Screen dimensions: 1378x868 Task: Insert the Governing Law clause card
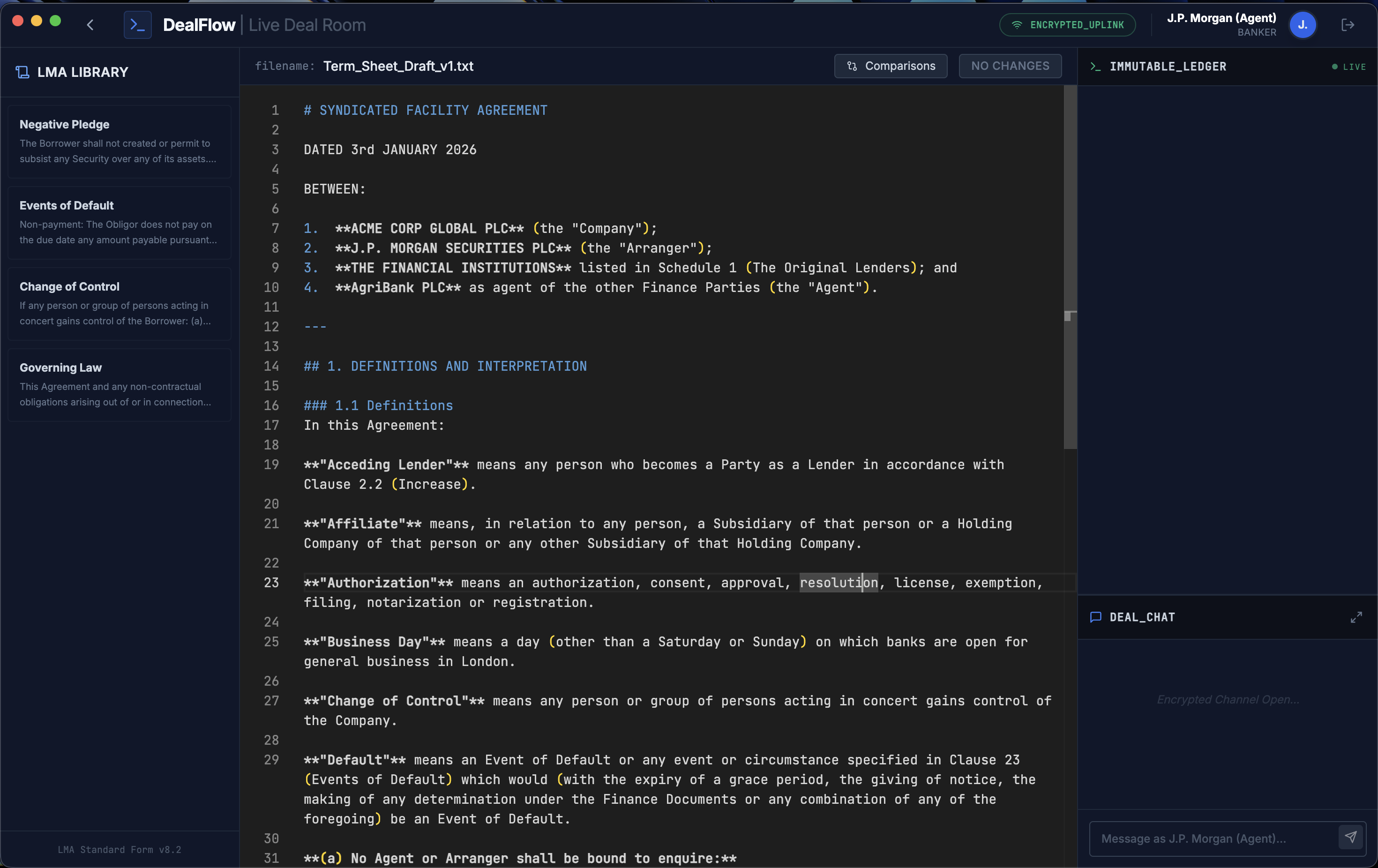(119, 385)
